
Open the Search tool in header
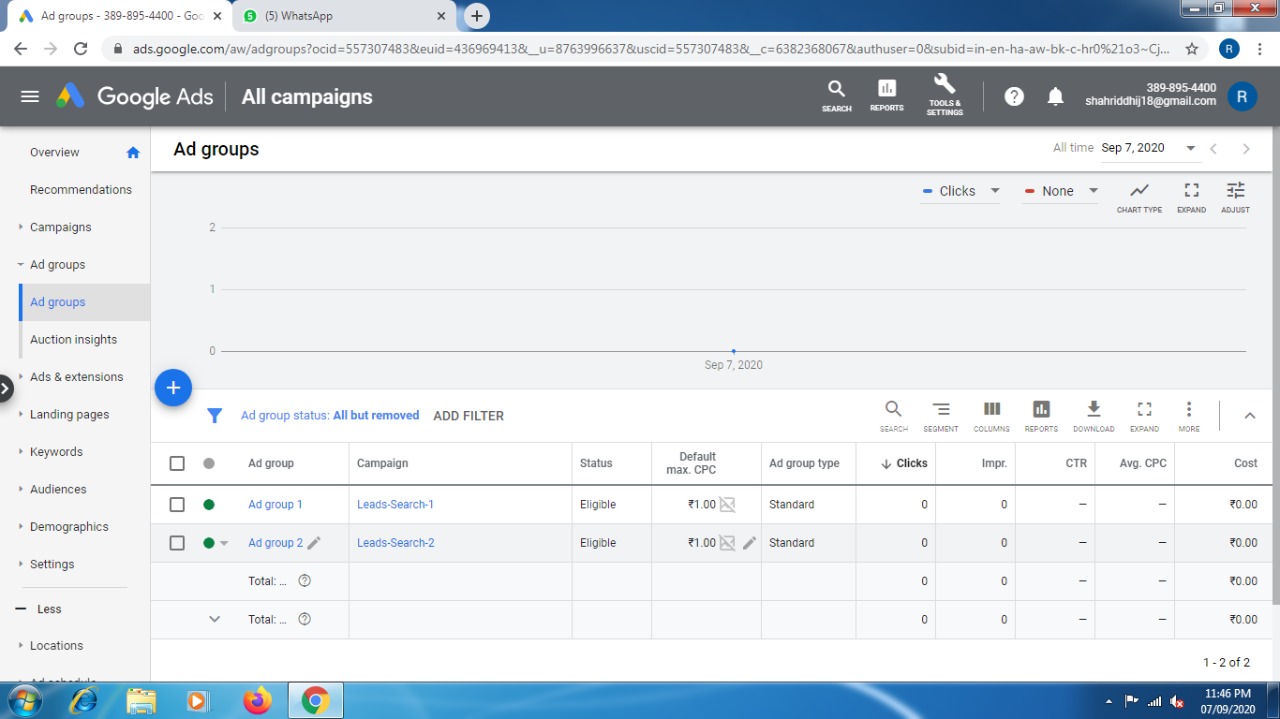coord(836,96)
